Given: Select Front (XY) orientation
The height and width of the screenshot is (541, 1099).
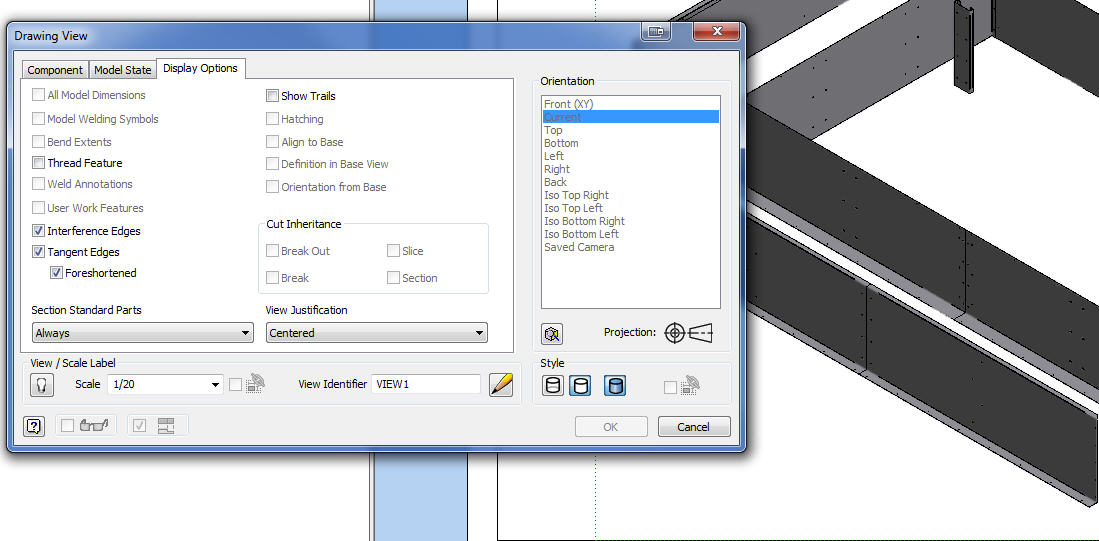Looking at the screenshot, I should pos(631,104).
